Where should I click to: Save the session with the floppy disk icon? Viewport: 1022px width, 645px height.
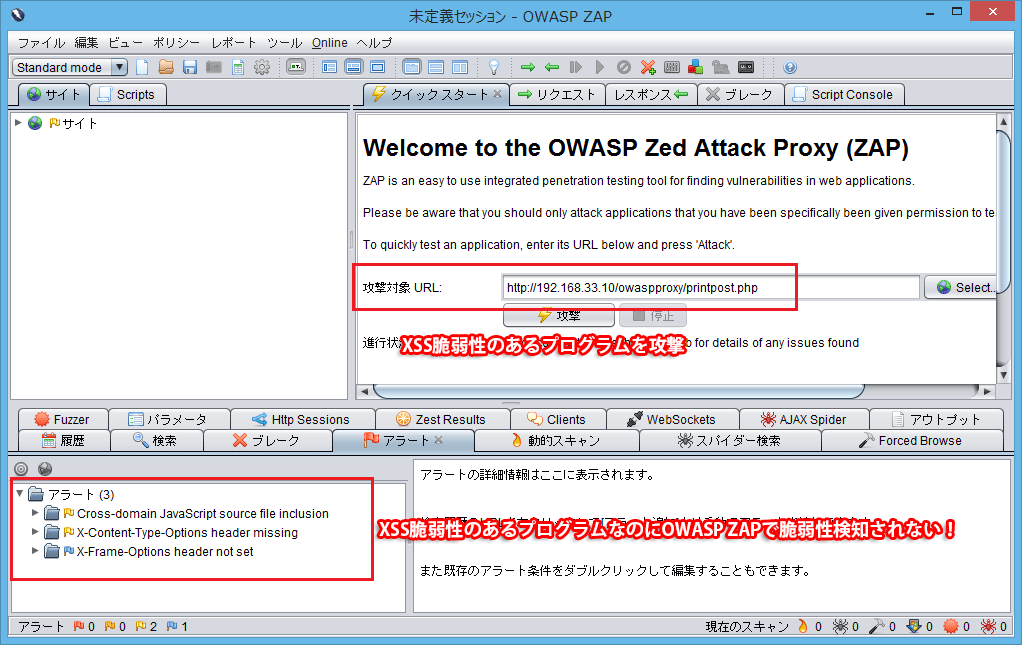(190, 67)
